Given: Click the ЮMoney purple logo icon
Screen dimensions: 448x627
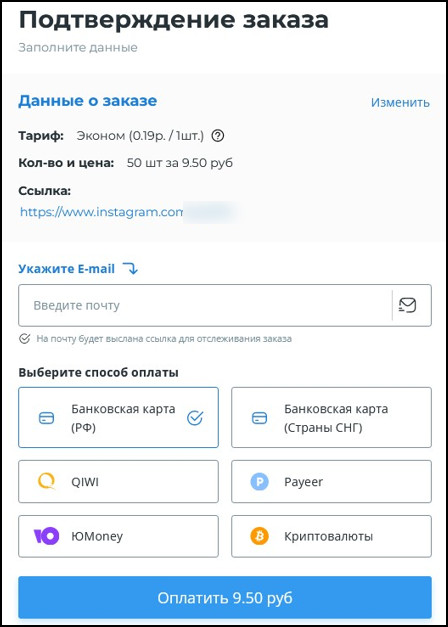Looking at the screenshot, I should (46, 536).
